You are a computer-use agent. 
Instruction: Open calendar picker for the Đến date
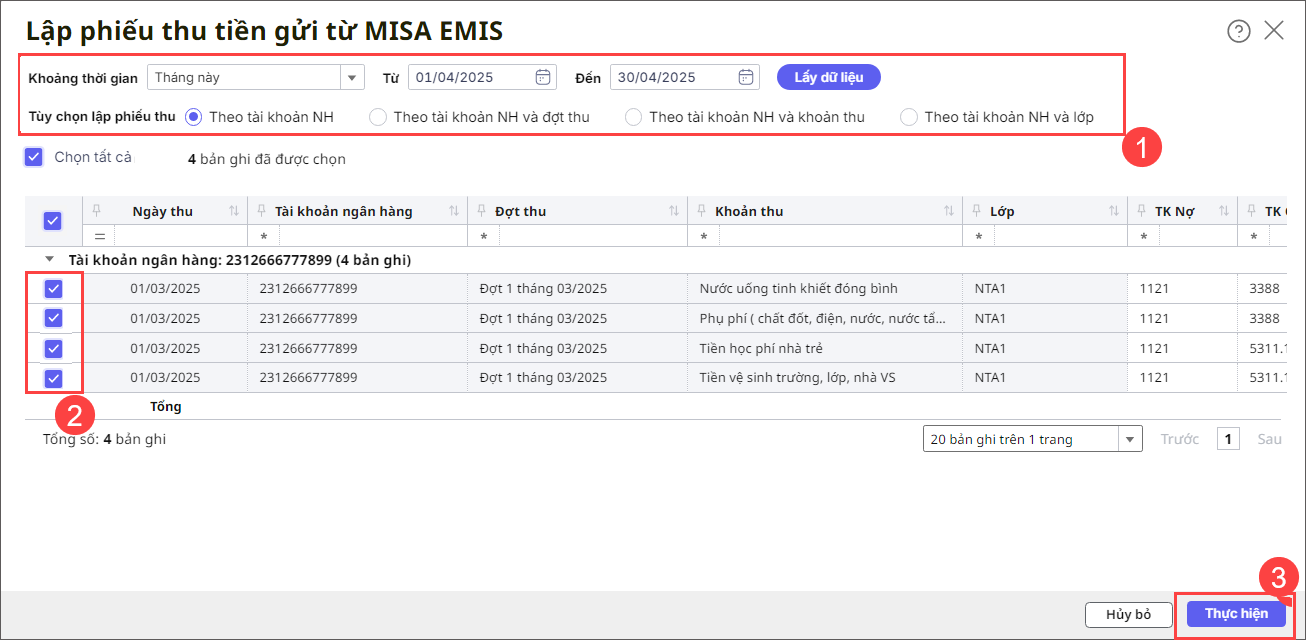(746, 77)
